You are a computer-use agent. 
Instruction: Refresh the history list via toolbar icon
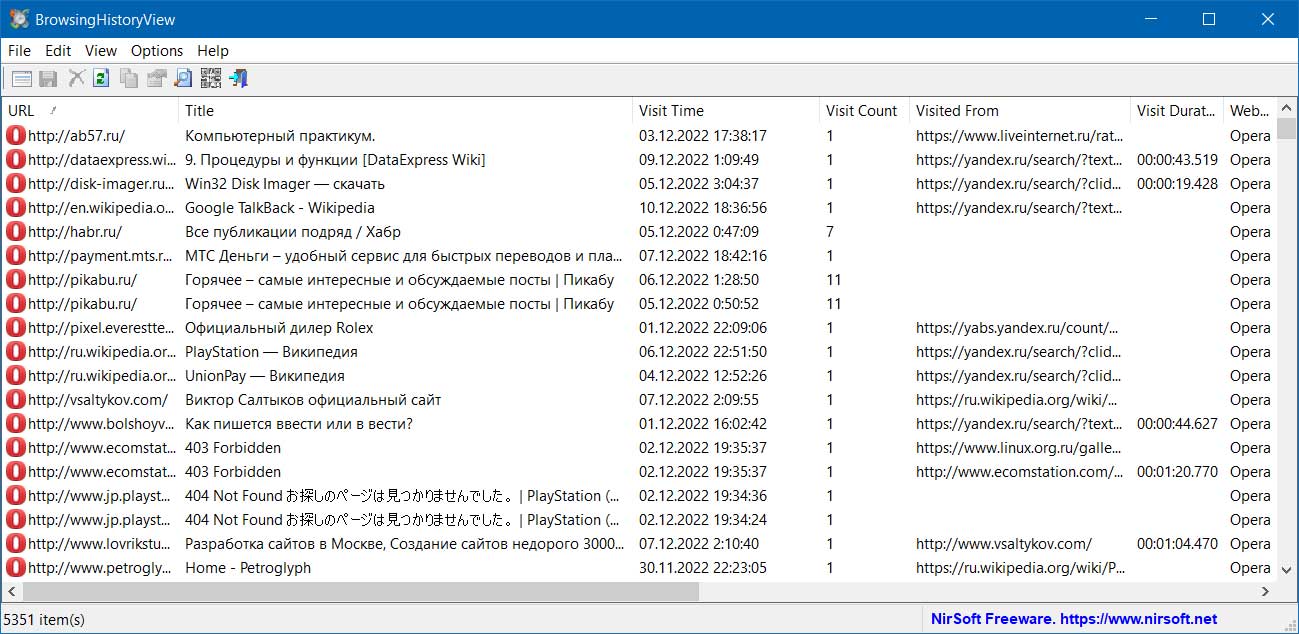pos(101,78)
